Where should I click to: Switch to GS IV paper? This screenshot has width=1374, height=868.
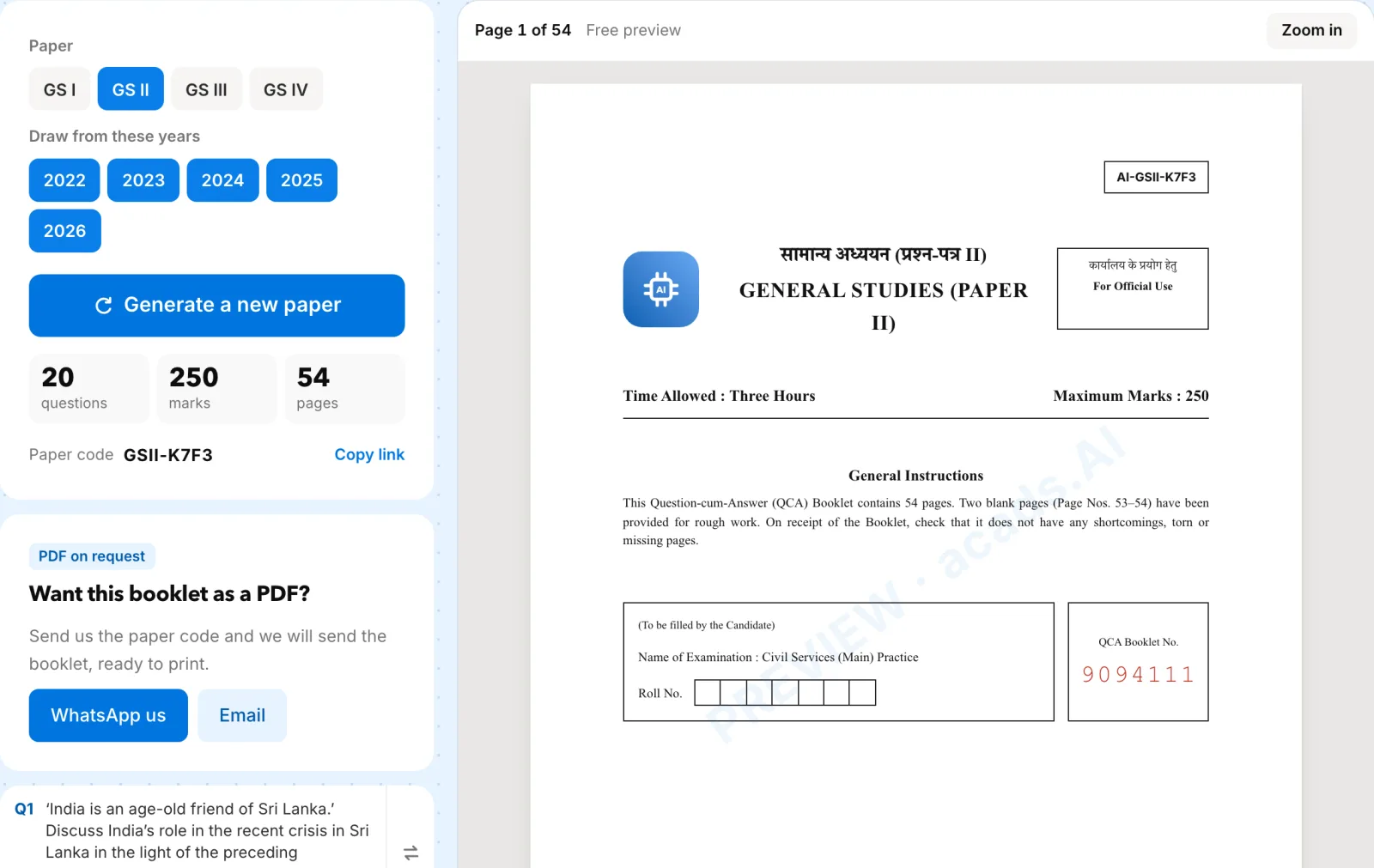pyautogui.click(x=285, y=89)
